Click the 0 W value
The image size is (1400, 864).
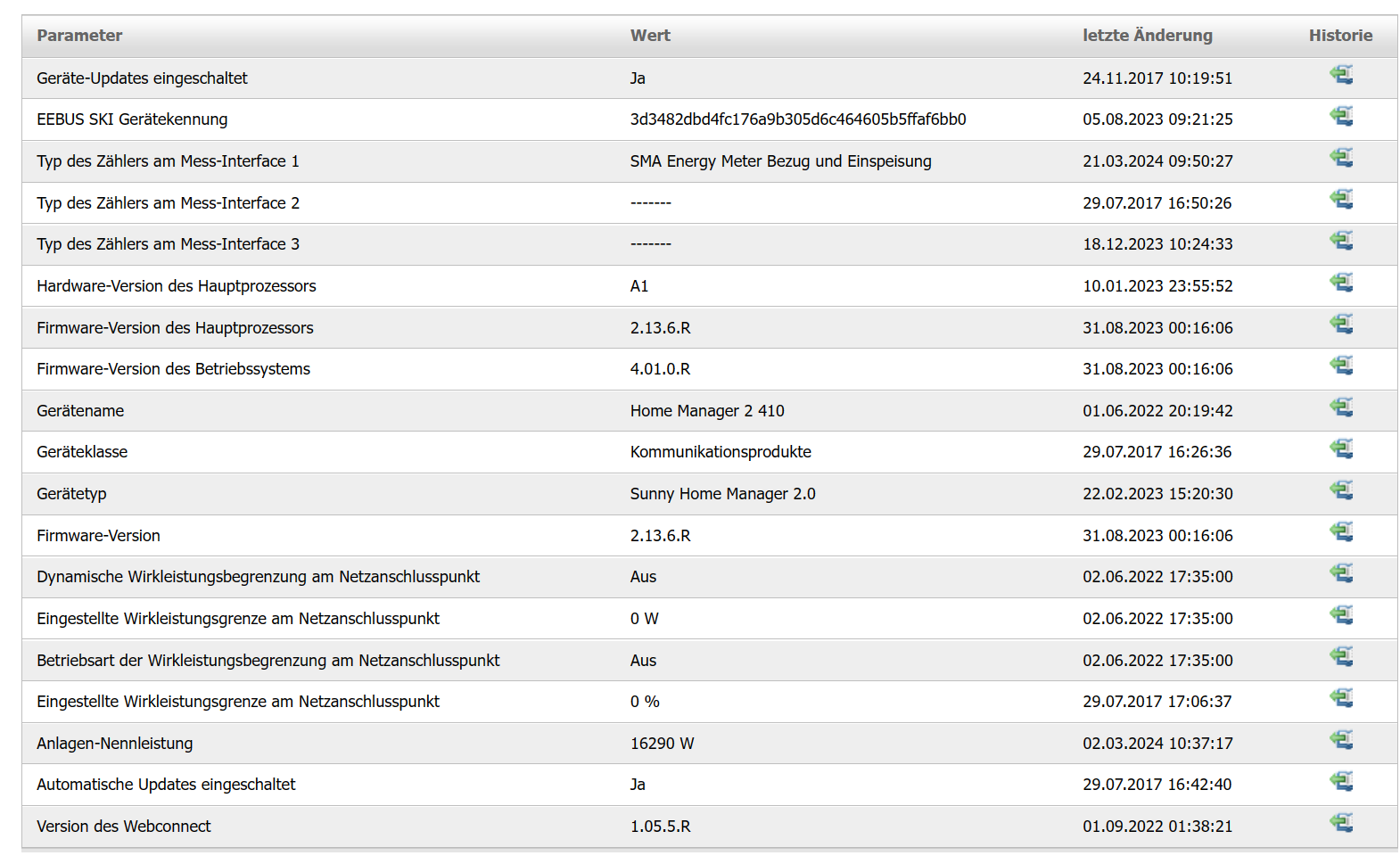(x=644, y=619)
